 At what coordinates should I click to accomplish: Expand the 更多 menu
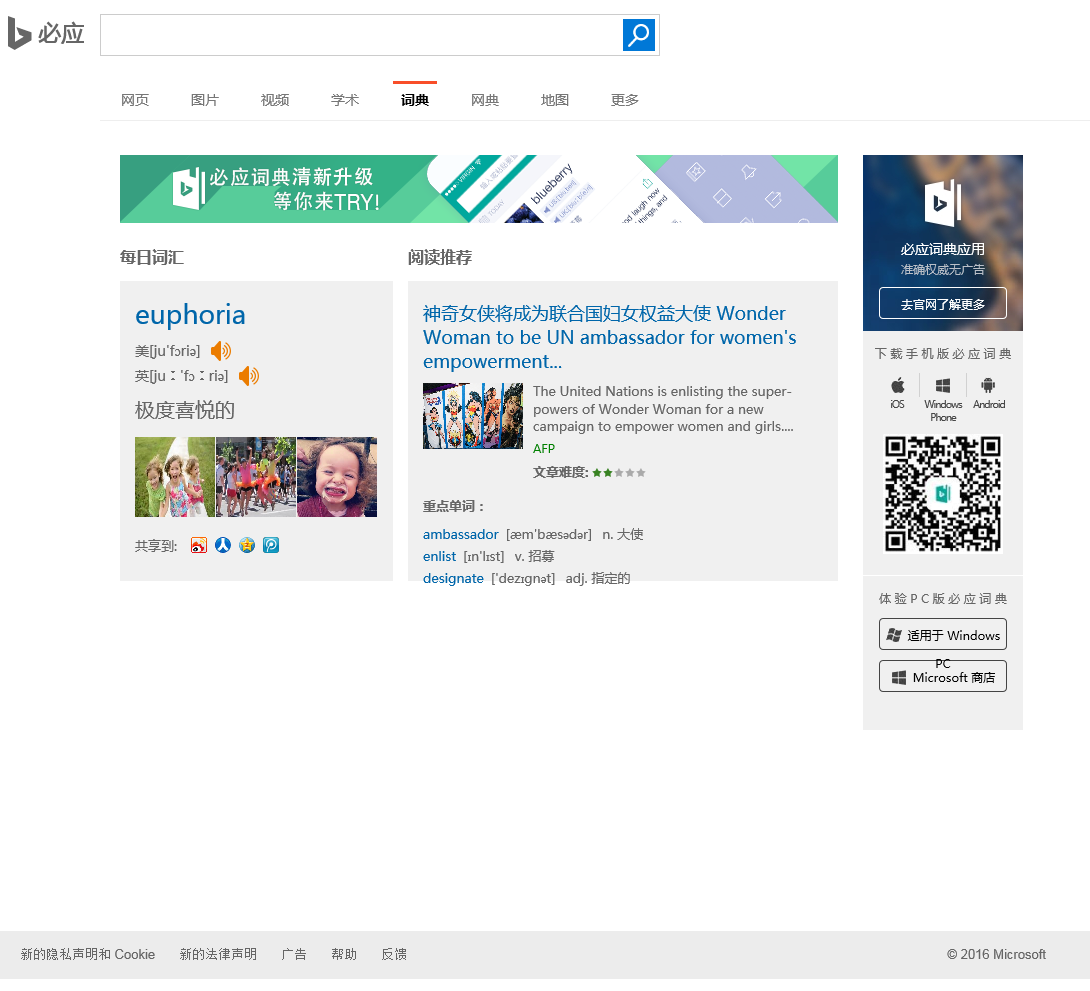point(625,100)
